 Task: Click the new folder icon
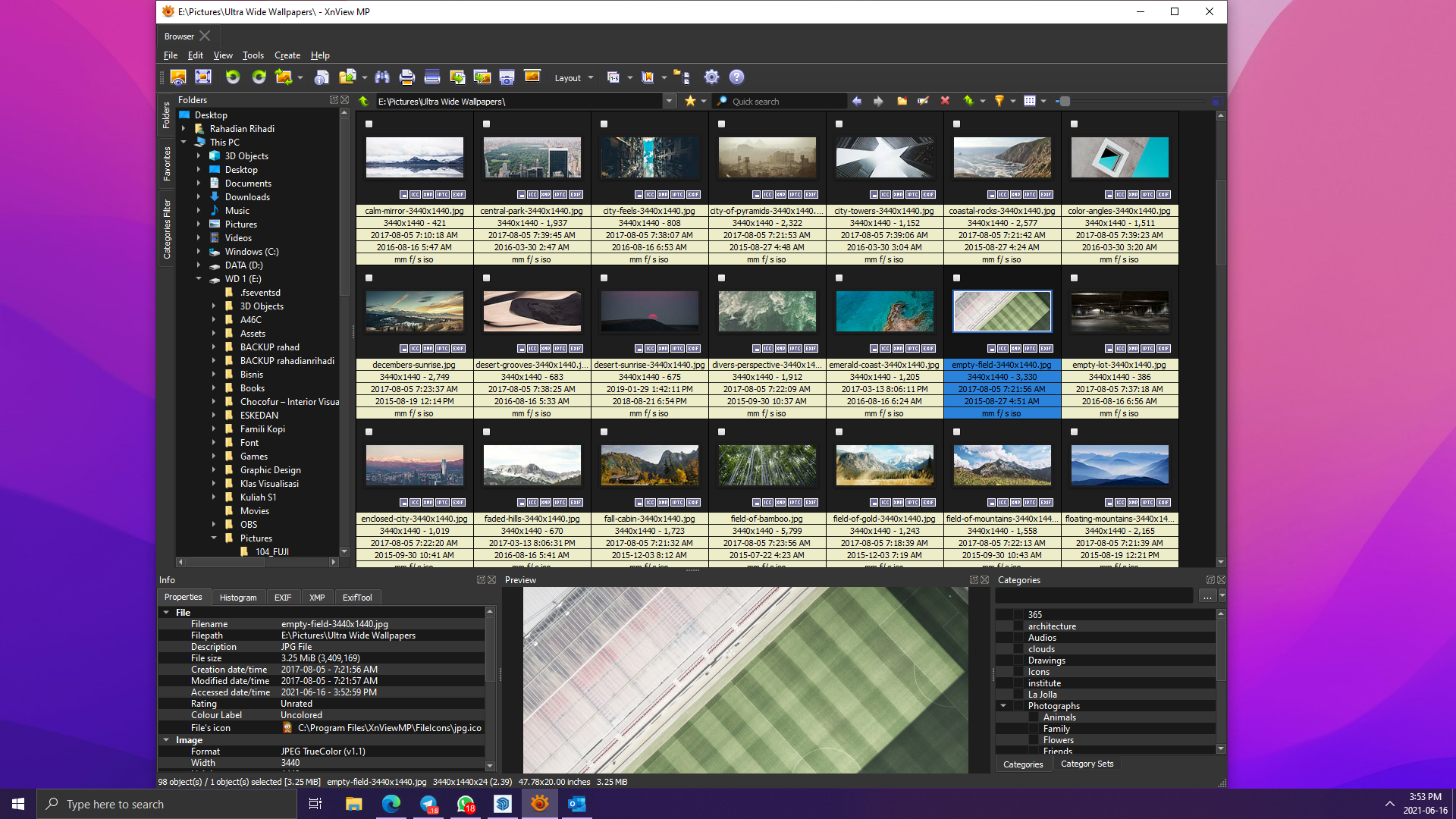[902, 101]
